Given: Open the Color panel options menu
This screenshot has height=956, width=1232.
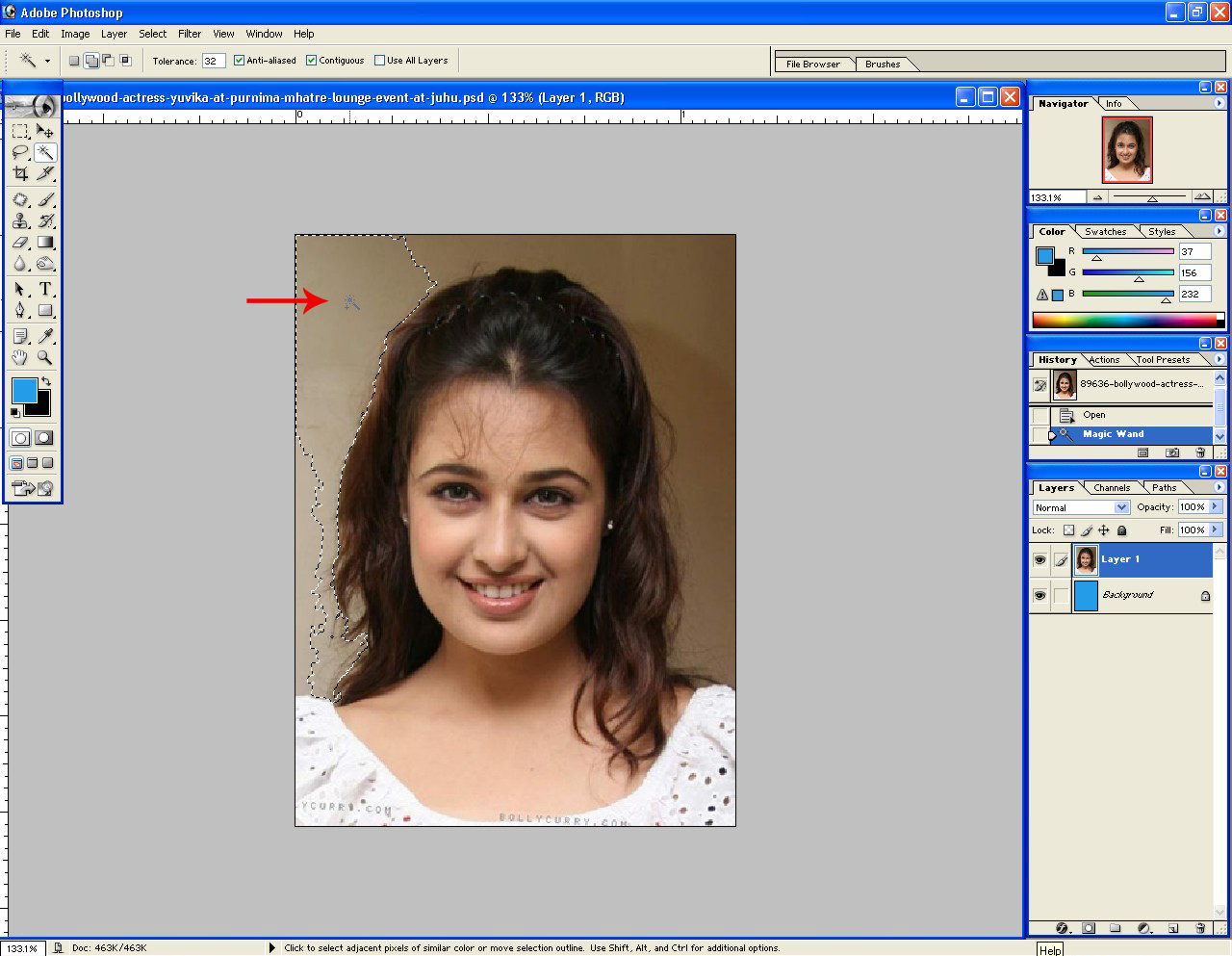Looking at the screenshot, I should (1219, 231).
